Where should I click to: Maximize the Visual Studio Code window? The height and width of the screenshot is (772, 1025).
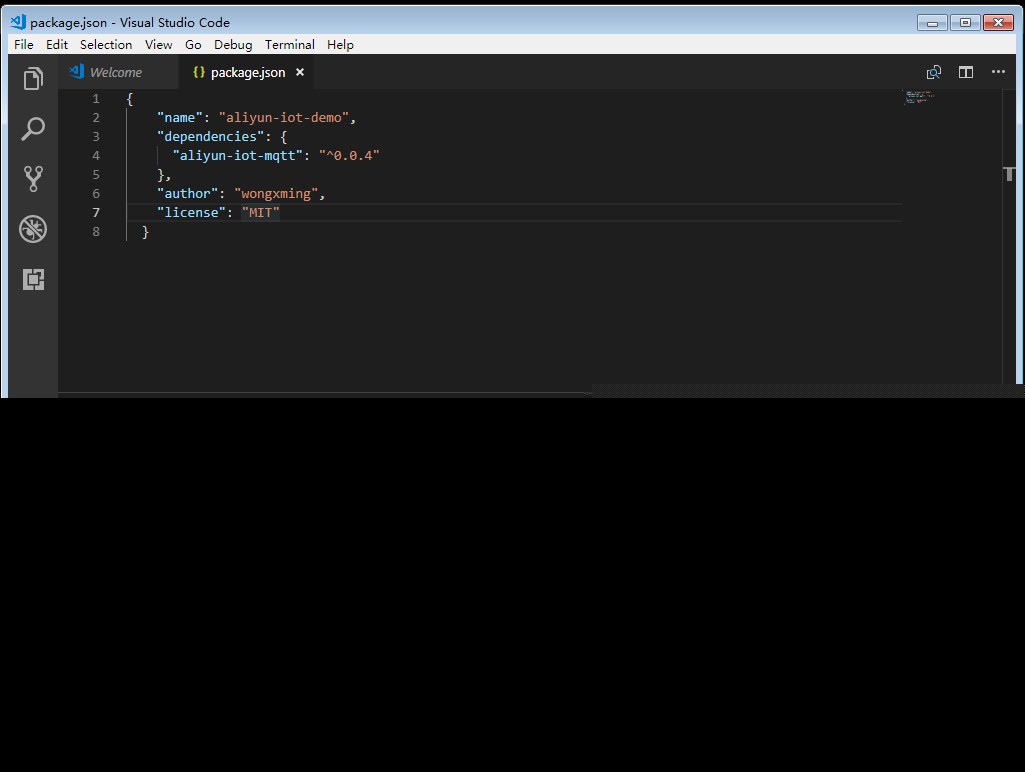point(965,23)
